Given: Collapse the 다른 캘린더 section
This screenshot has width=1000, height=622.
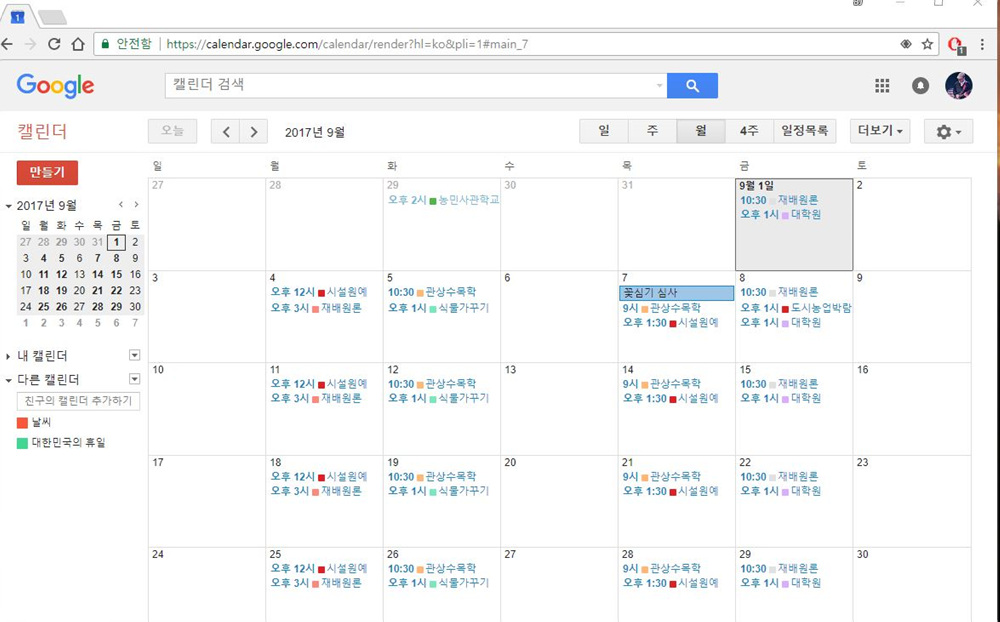Looking at the screenshot, I should 9,380.
